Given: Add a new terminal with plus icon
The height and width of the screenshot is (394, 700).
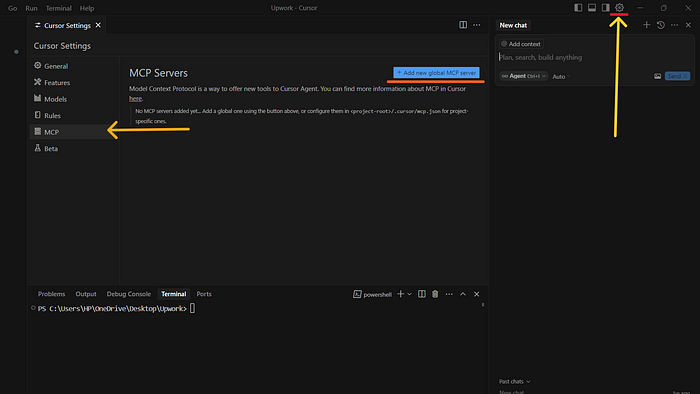Looking at the screenshot, I should pyautogui.click(x=400, y=294).
